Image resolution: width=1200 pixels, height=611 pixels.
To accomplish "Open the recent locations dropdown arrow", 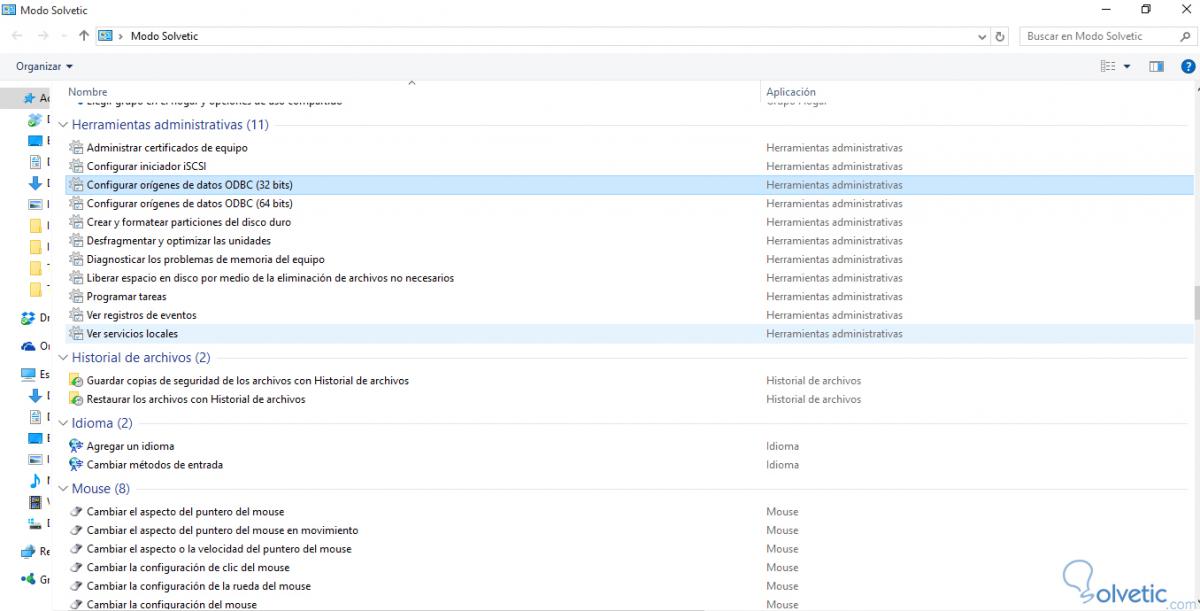I will tap(64, 37).
